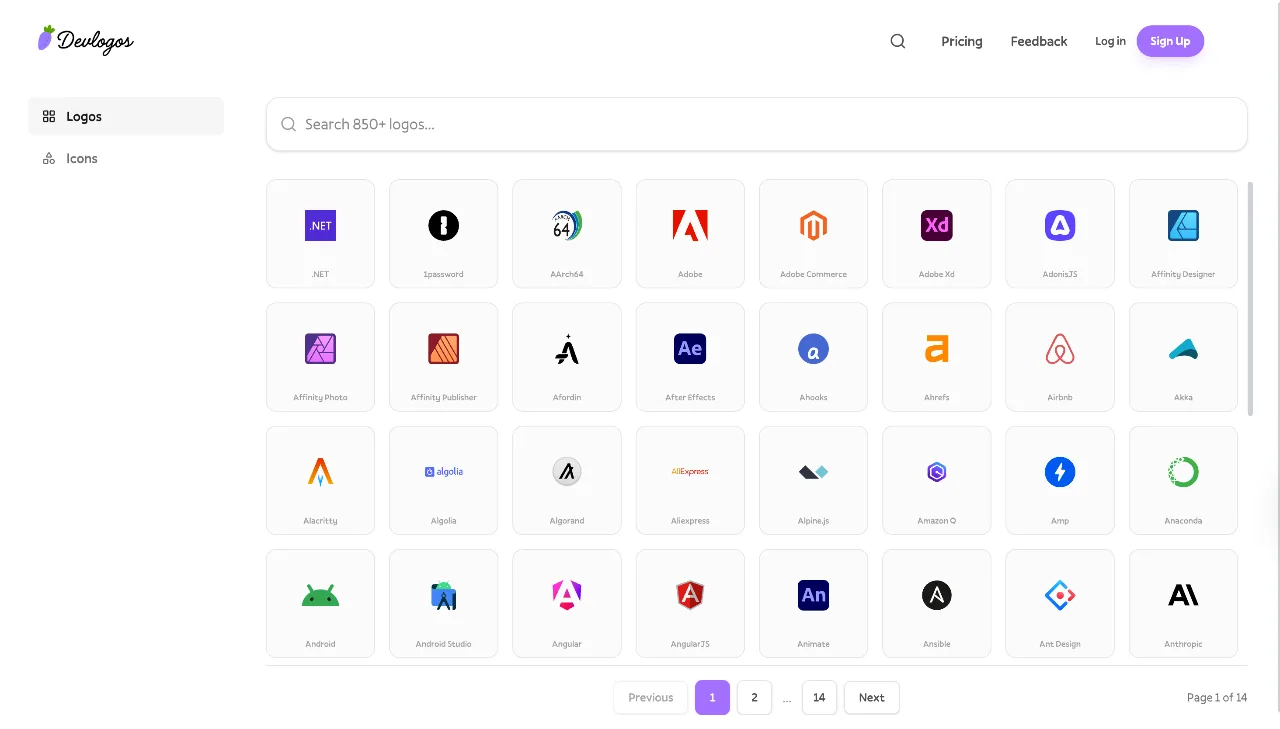
Task: Click the logo grid vertical scrollbar
Action: (x=1249, y=297)
